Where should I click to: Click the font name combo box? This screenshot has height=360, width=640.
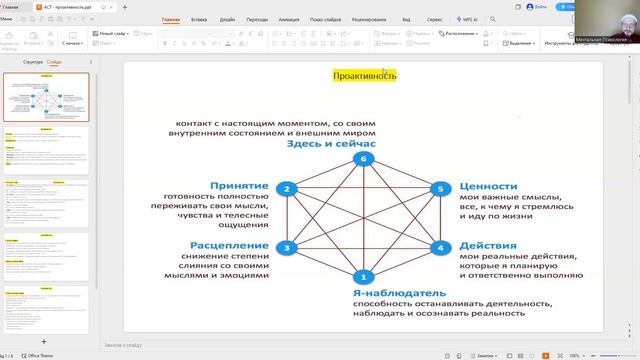tap(185, 33)
